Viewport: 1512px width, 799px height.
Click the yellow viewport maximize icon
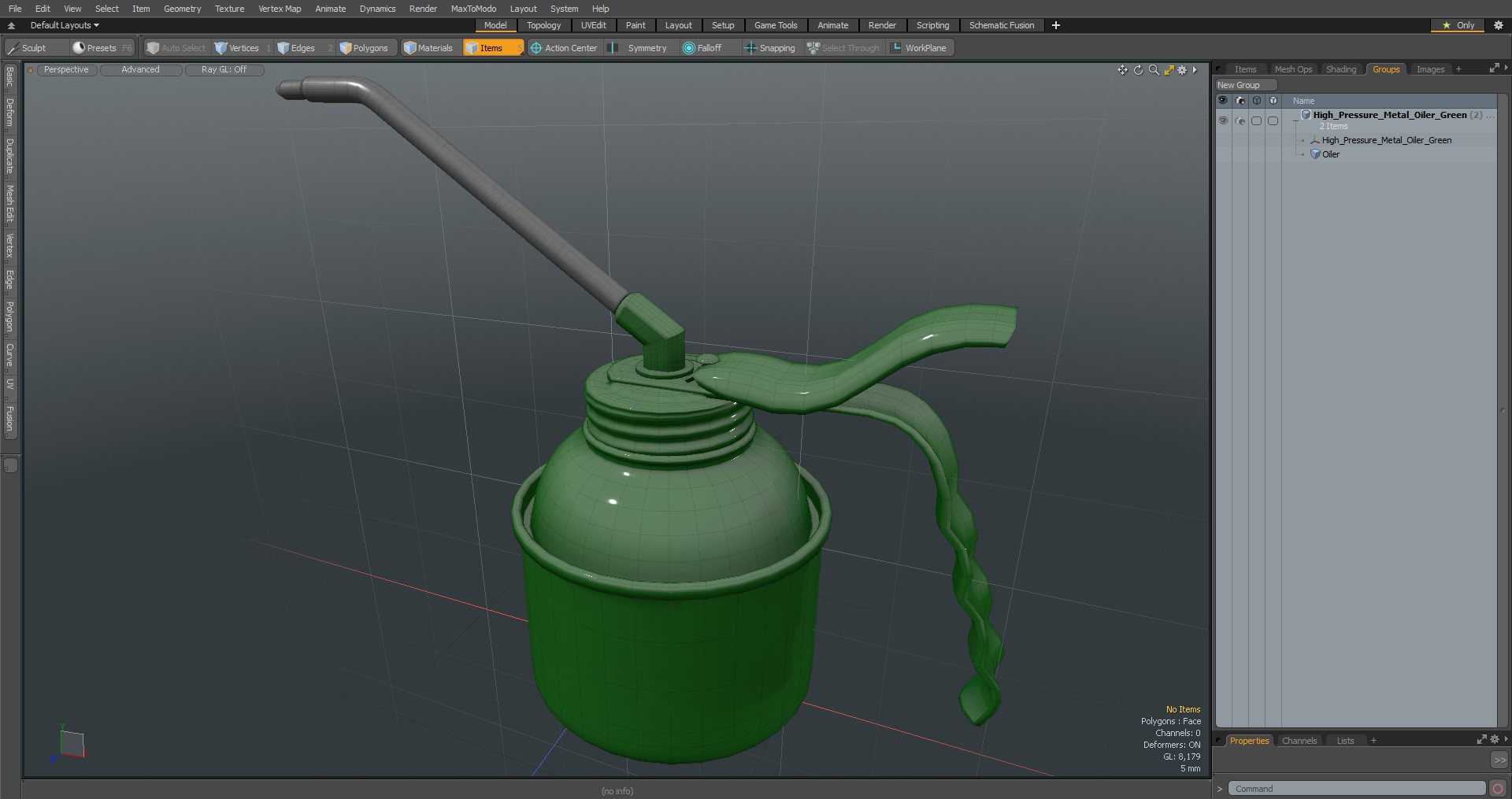coord(1169,70)
